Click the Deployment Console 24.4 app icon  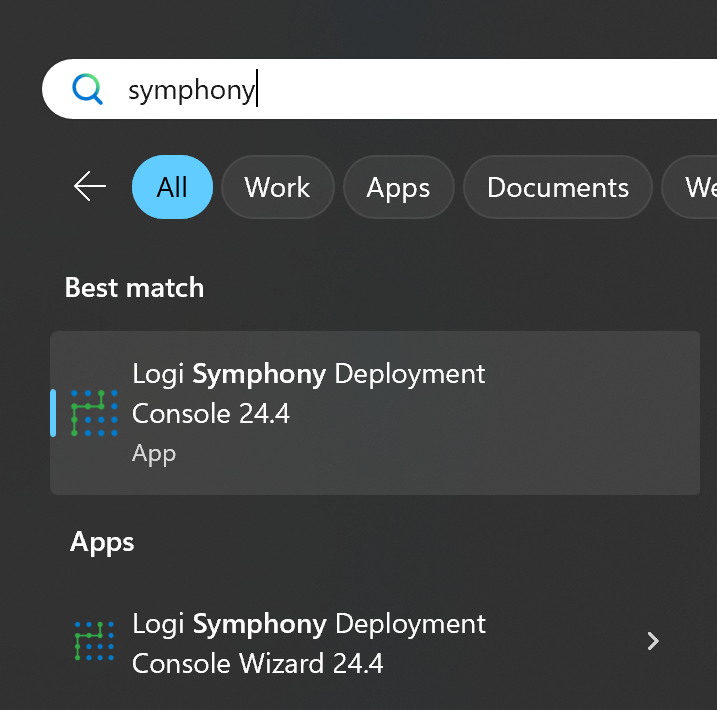coord(94,413)
